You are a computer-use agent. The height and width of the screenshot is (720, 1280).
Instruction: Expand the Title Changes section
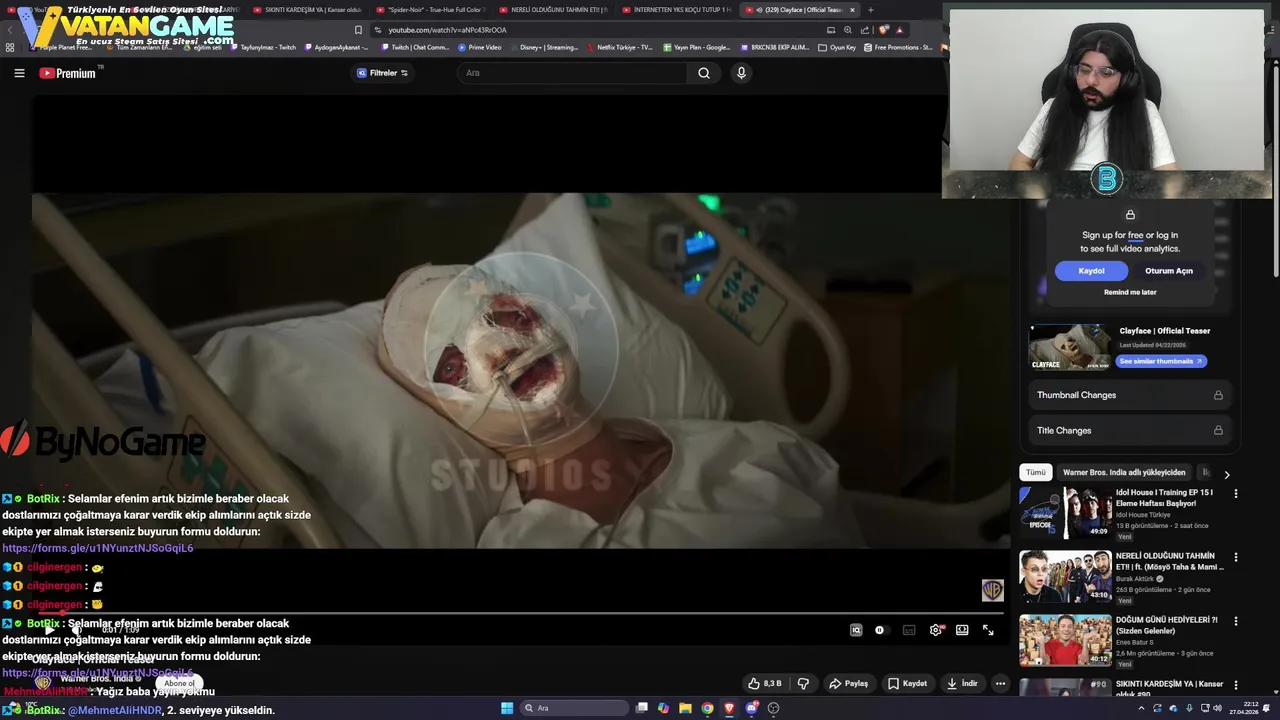coord(1130,431)
